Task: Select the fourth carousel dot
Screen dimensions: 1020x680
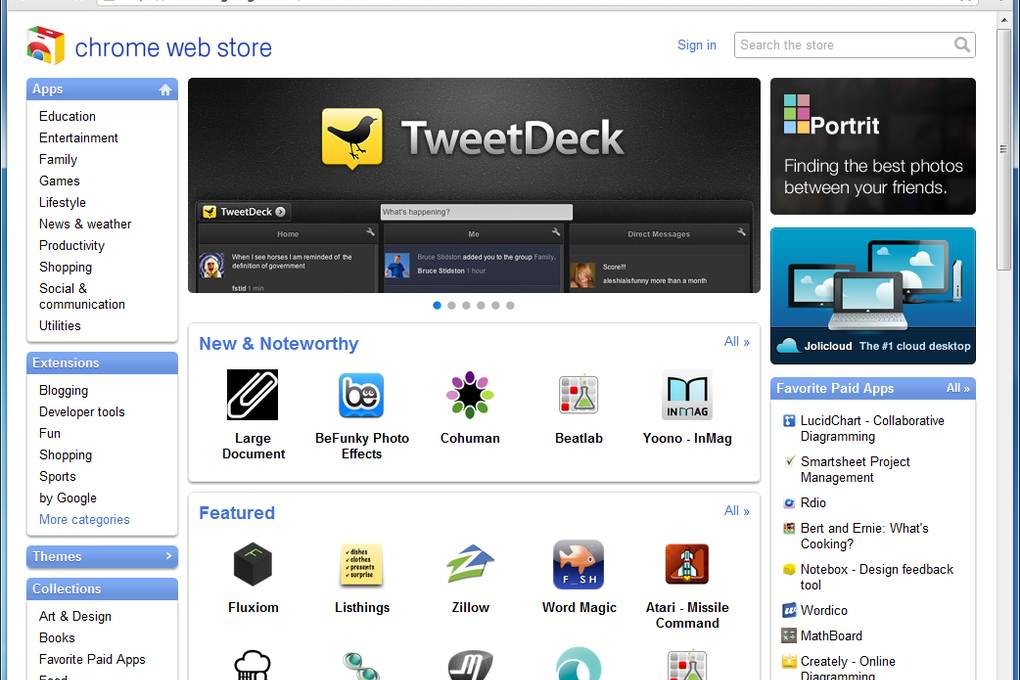Action: click(x=481, y=305)
